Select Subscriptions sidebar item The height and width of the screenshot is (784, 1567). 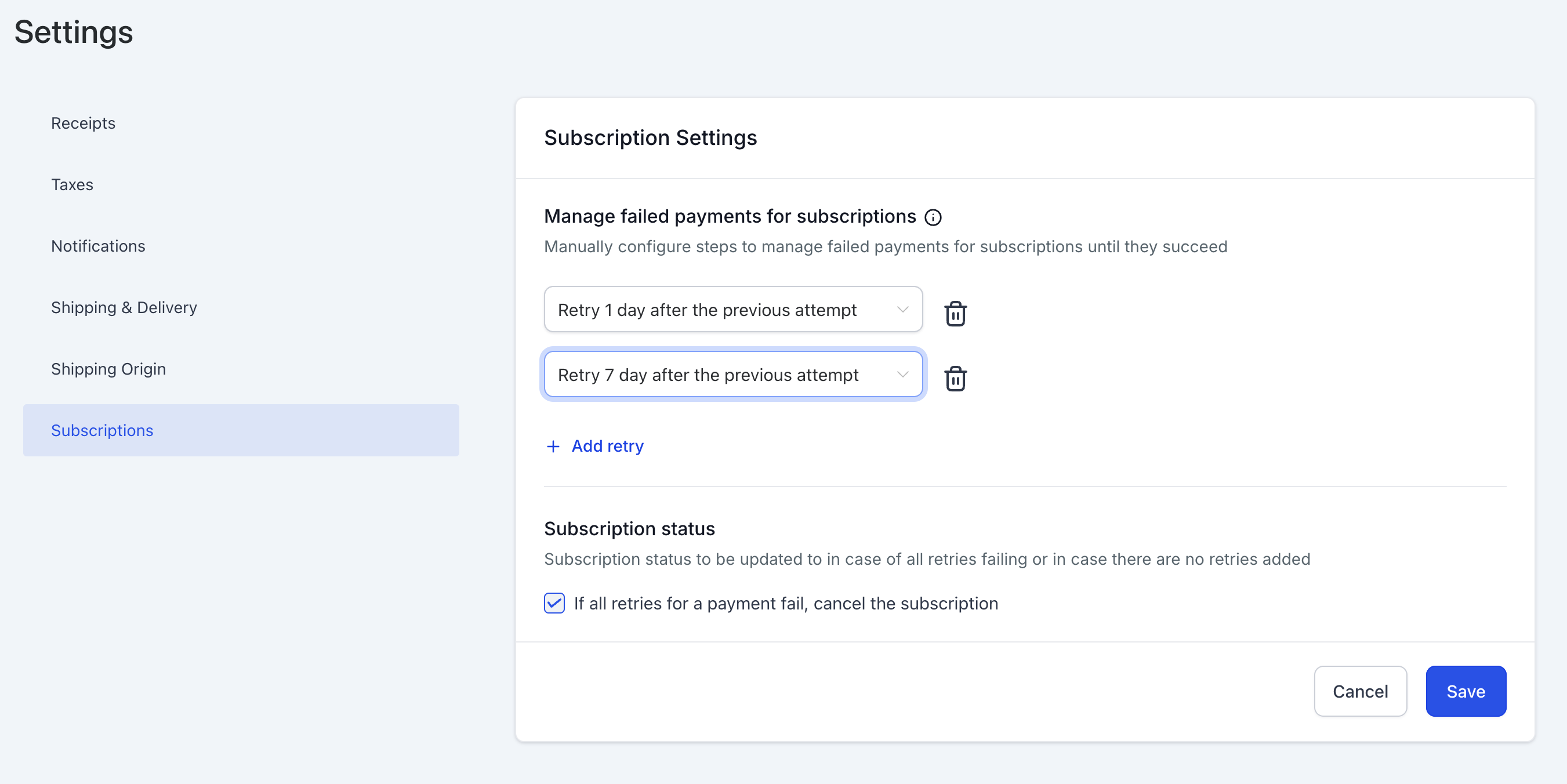[x=102, y=431]
